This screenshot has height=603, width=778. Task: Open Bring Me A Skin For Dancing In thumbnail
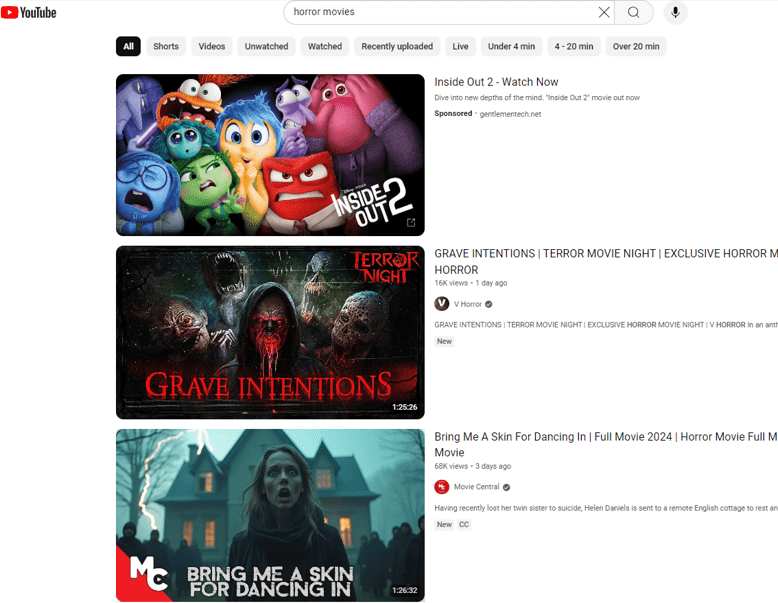point(270,515)
